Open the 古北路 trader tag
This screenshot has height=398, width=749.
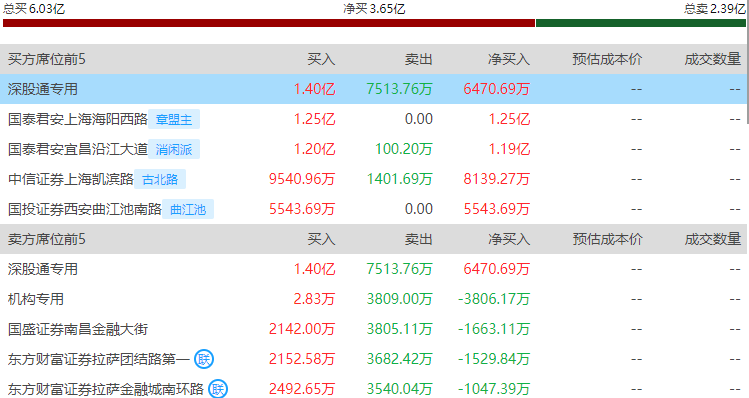(x=160, y=180)
